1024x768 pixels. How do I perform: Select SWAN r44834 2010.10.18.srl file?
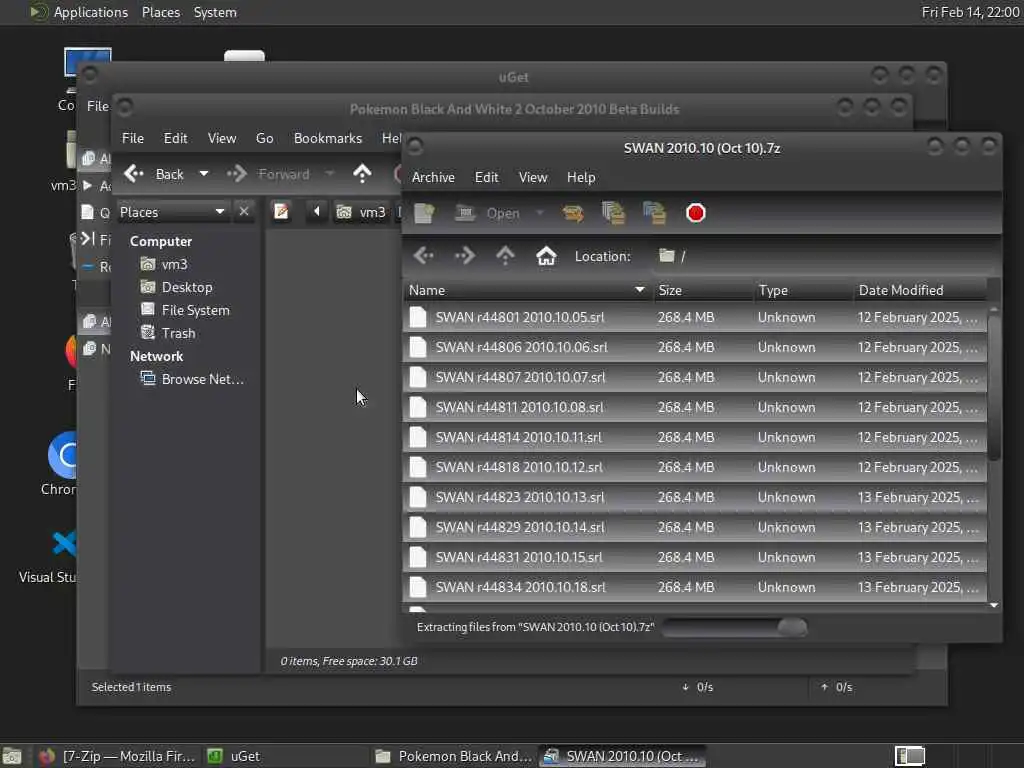(694, 588)
